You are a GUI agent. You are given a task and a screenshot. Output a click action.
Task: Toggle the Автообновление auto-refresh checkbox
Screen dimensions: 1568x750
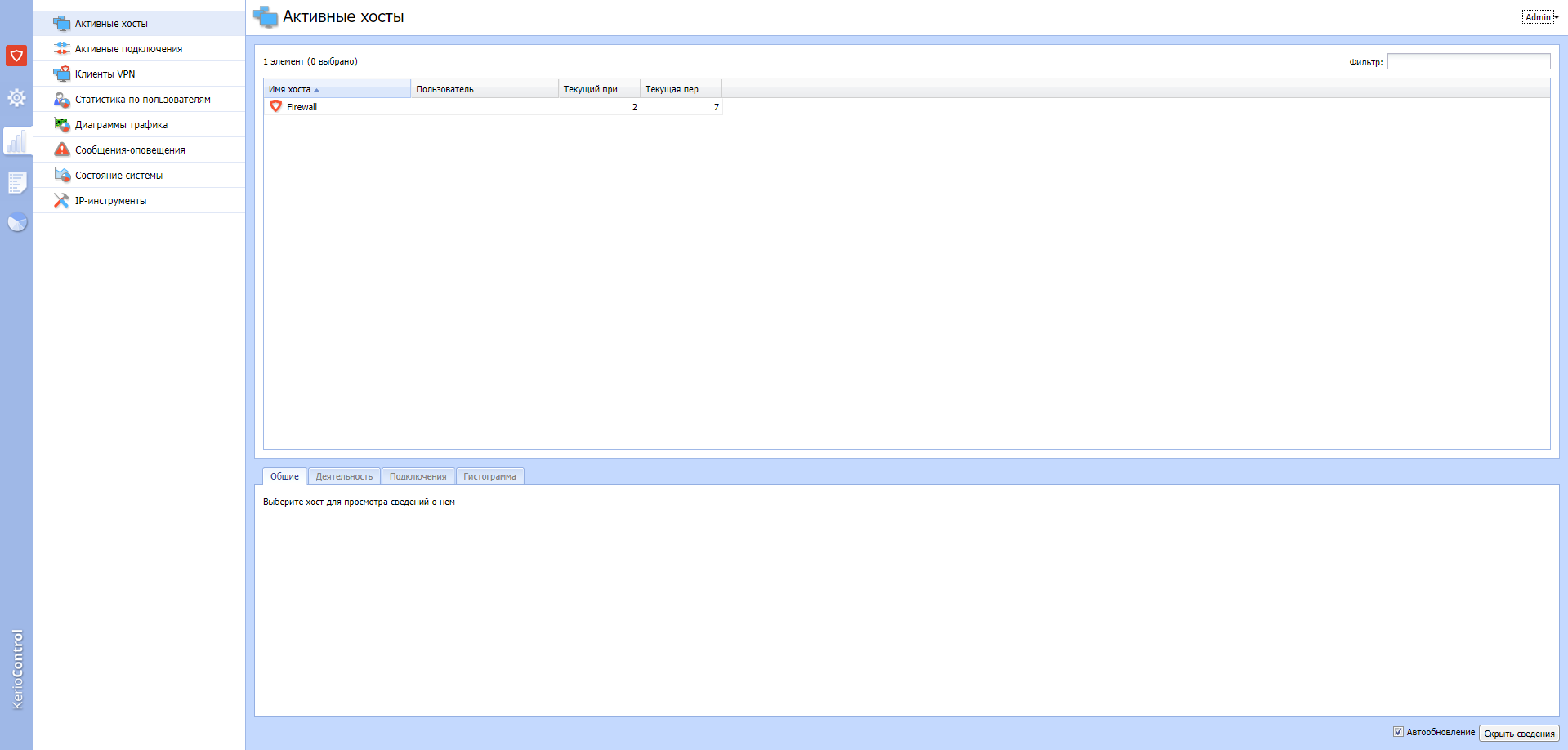[x=1398, y=732]
